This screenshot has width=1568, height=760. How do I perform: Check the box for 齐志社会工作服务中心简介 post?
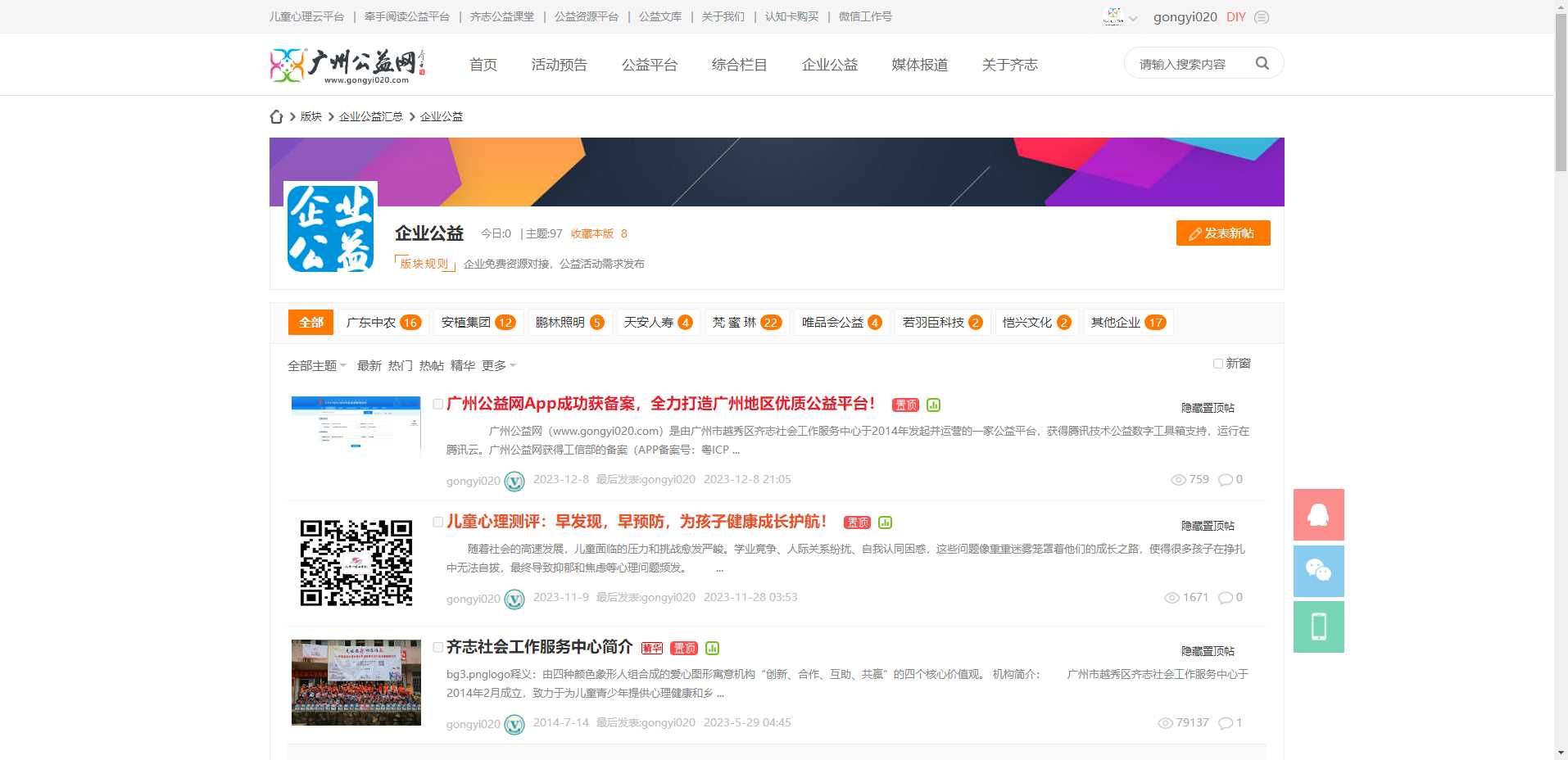click(438, 647)
